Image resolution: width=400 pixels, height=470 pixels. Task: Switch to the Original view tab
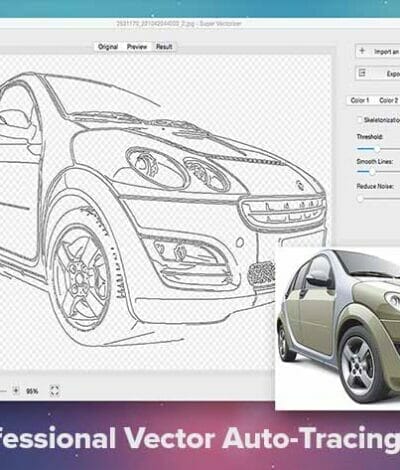tap(108, 47)
